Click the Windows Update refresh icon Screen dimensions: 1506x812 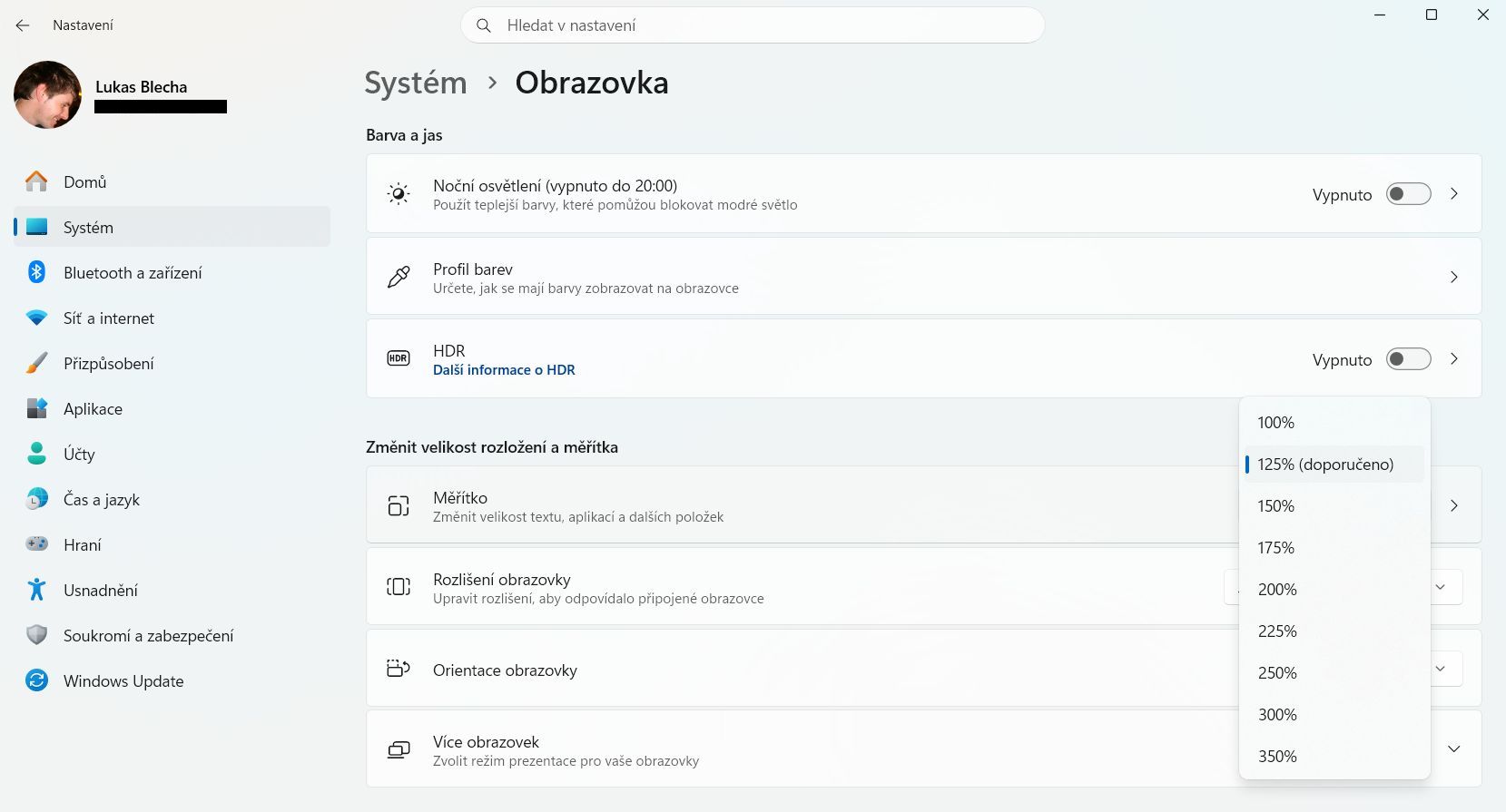coord(36,680)
